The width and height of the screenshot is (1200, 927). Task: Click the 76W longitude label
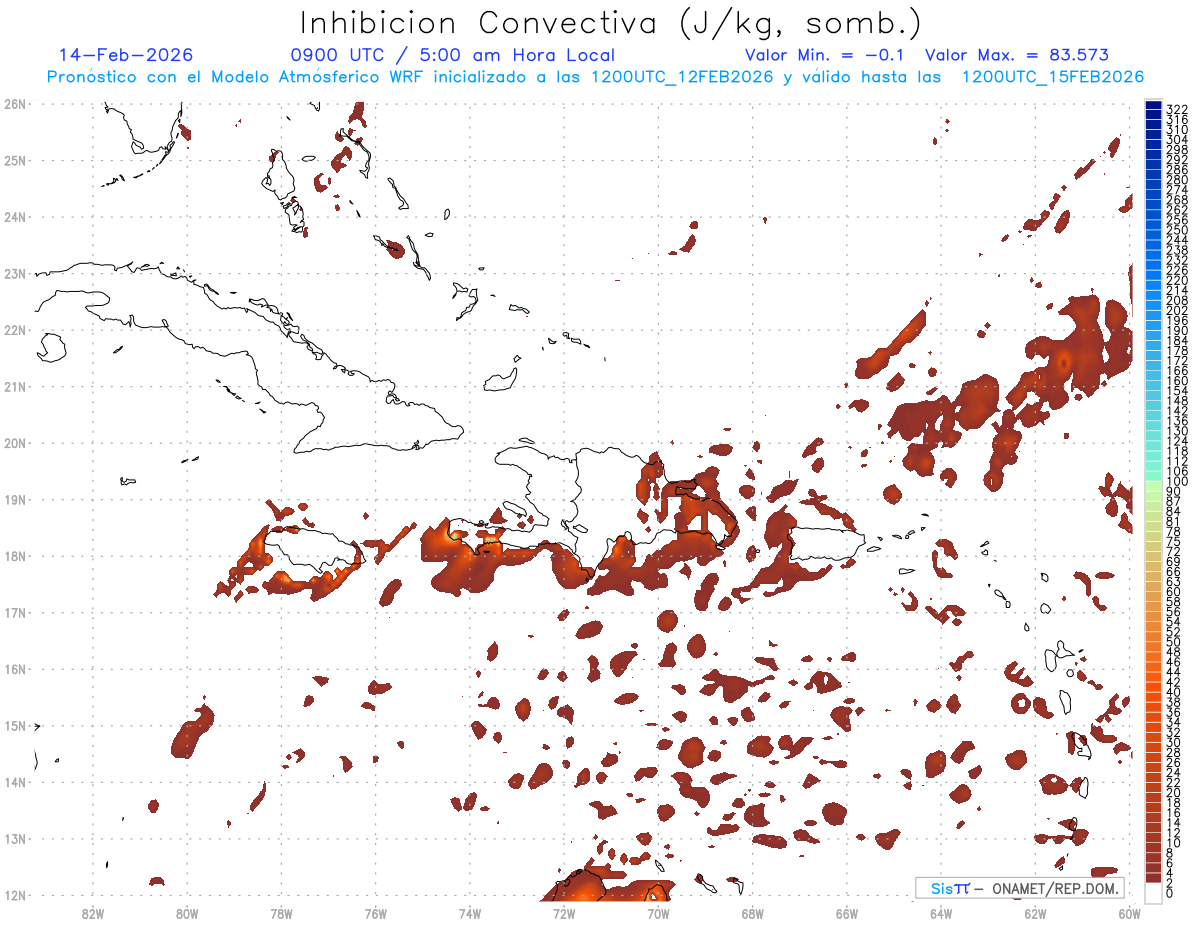click(375, 912)
